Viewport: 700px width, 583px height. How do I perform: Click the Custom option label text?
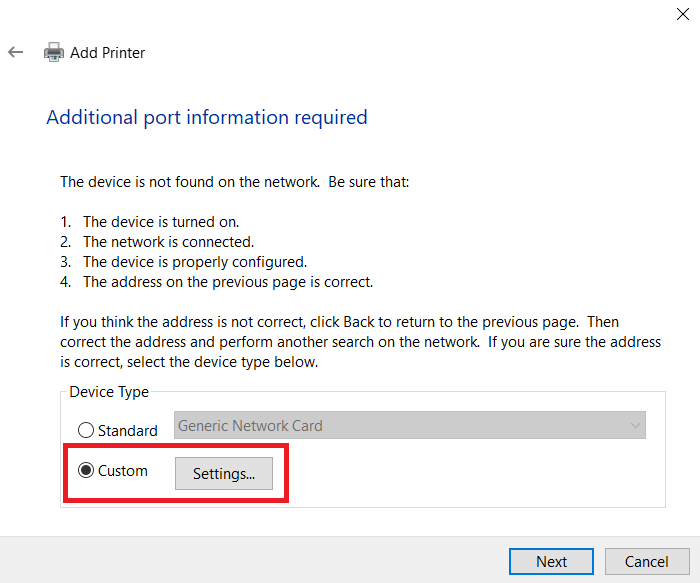pos(122,471)
